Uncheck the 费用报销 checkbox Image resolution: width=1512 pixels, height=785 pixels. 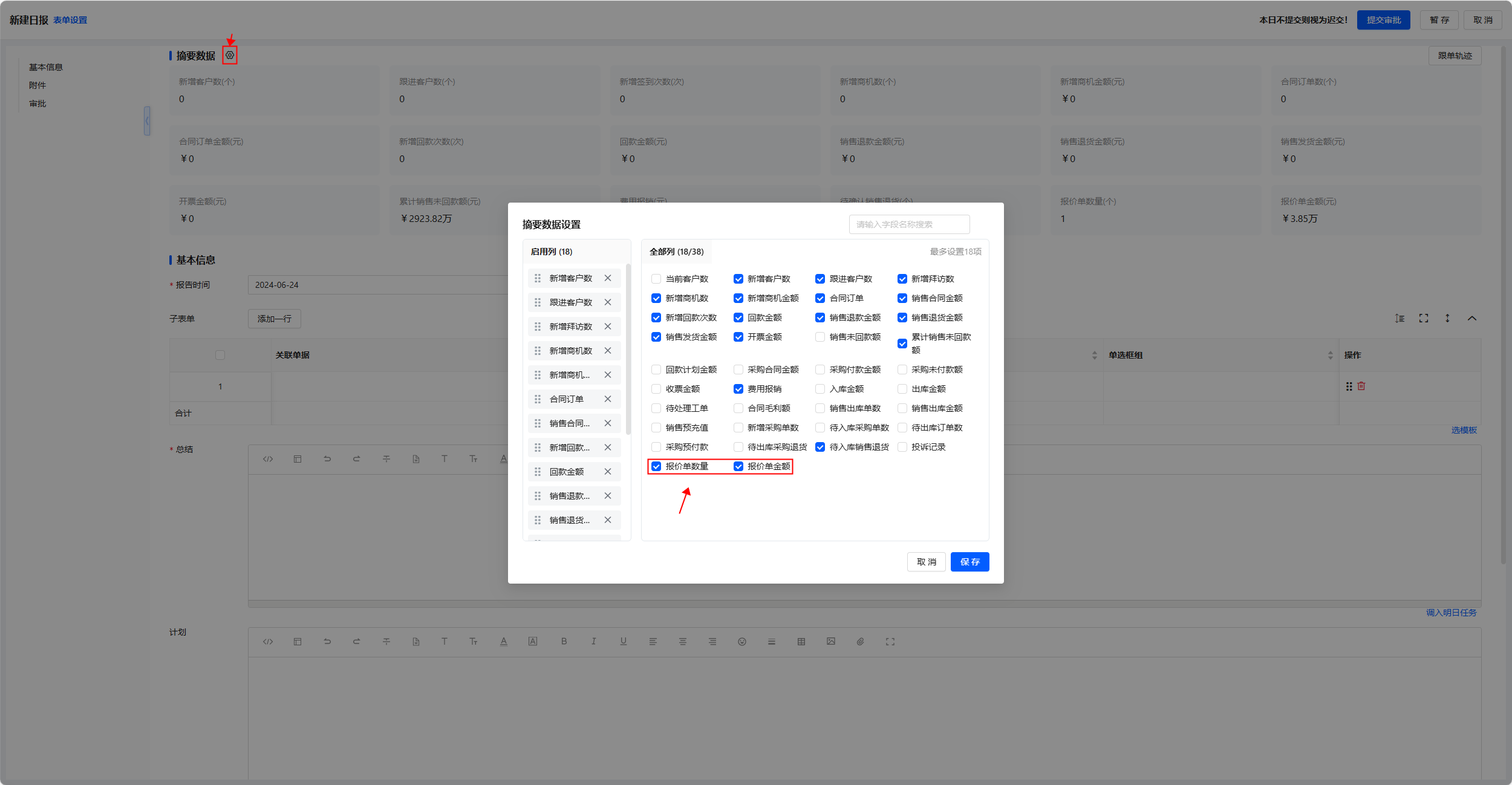[738, 389]
